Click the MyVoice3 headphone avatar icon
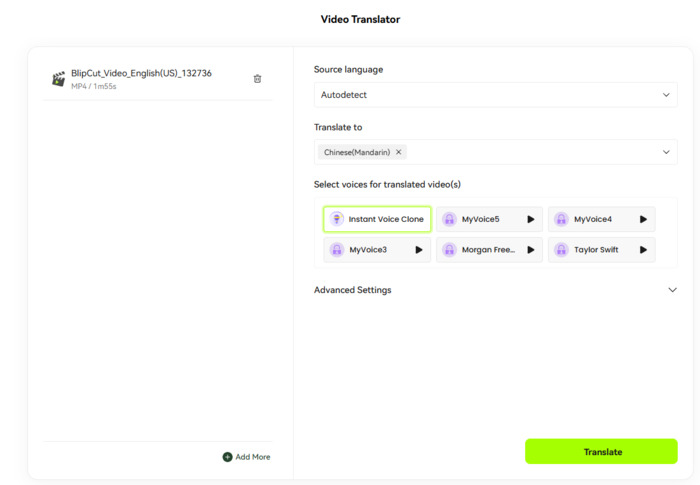This screenshot has height=485, width=700. click(x=337, y=249)
